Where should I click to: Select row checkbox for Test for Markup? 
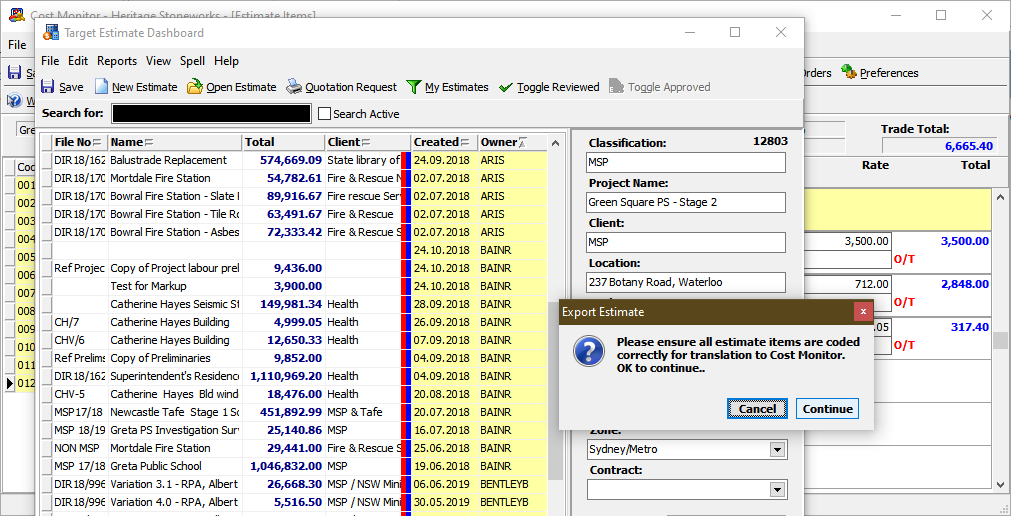(46, 286)
